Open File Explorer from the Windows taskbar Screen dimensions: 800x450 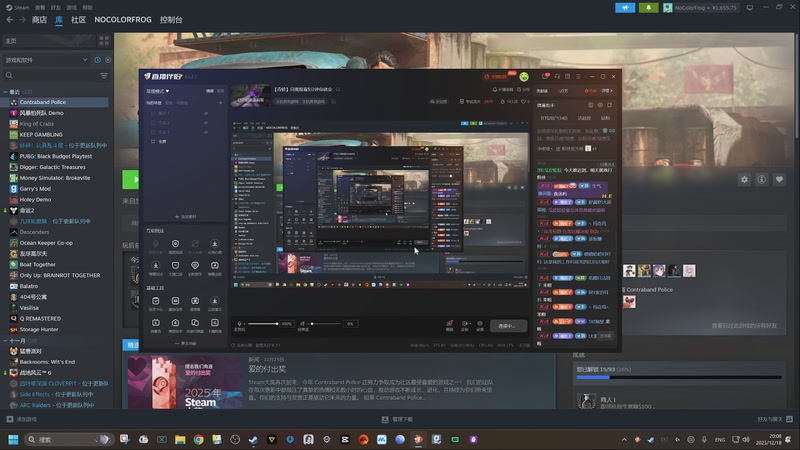tap(180, 439)
